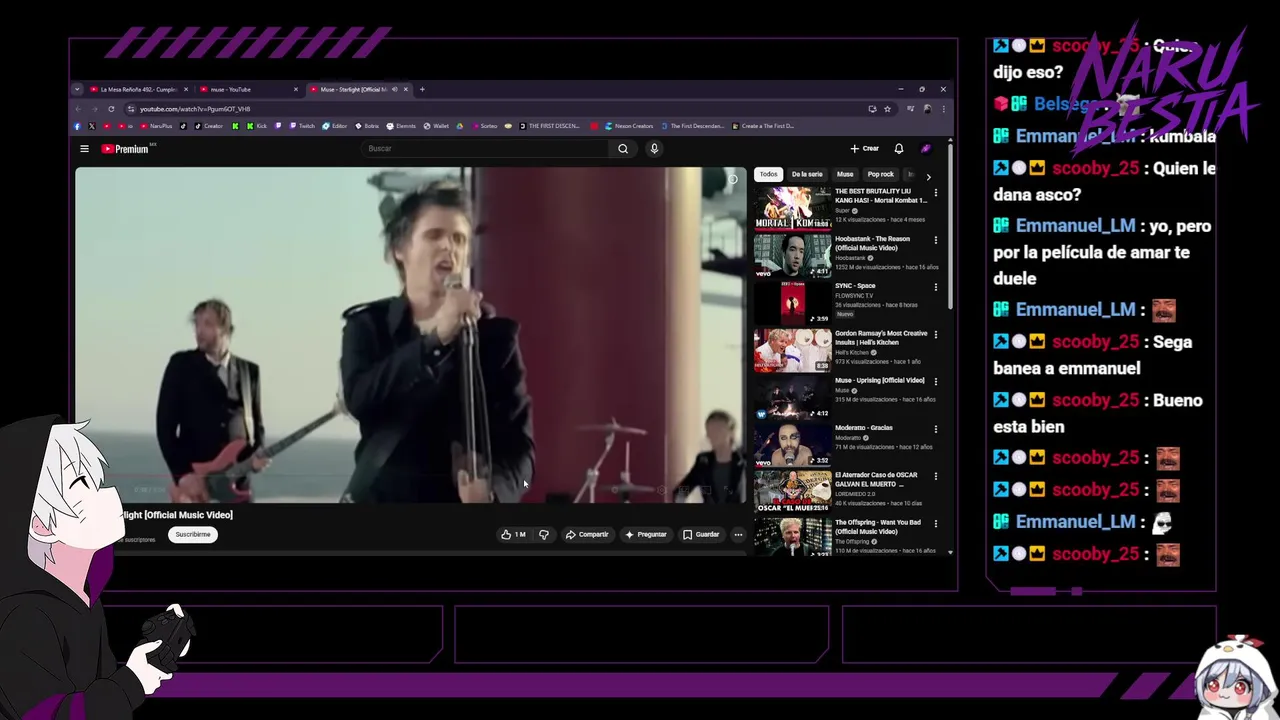
Task: Open options for Muse Uprising video
Action: point(936,381)
